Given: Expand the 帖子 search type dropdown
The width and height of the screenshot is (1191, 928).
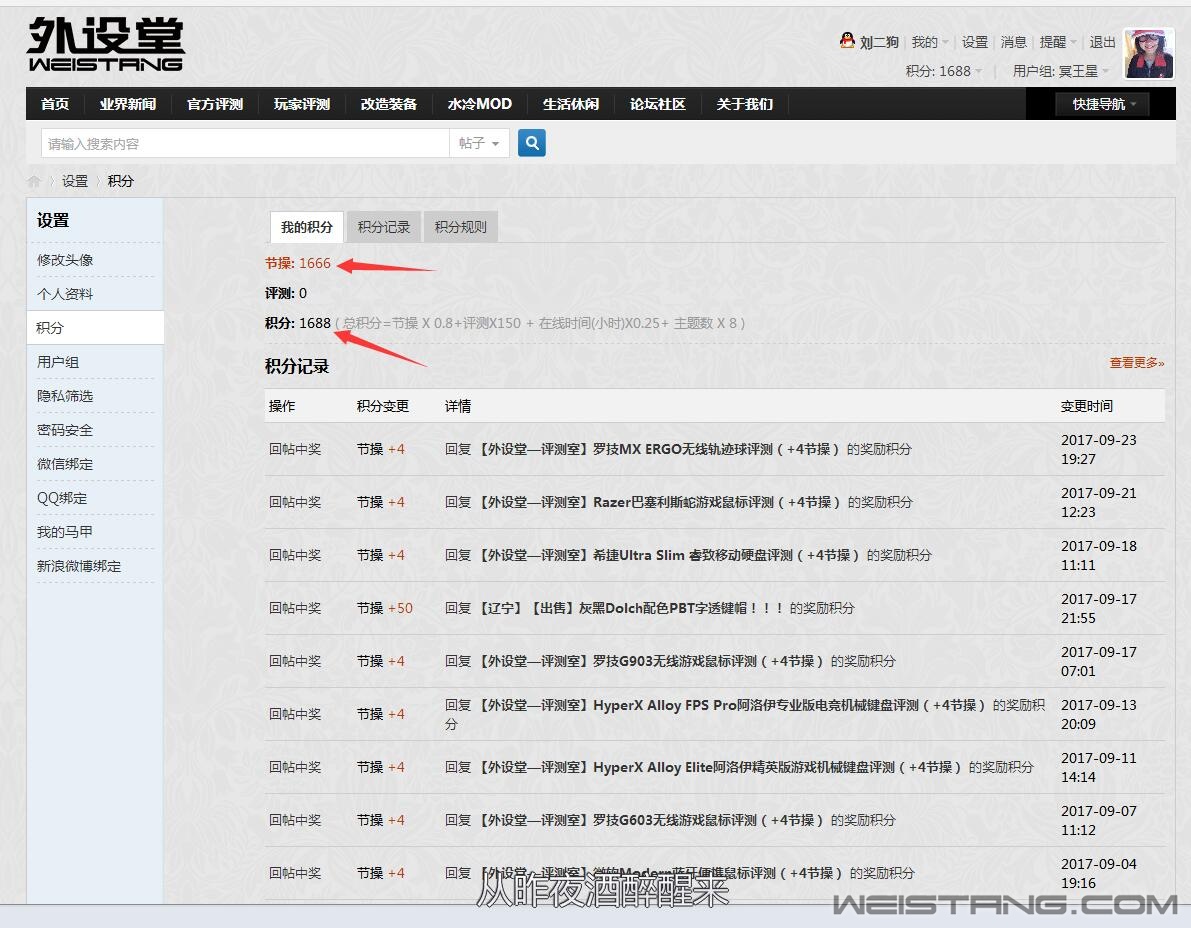Looking at the screenshot, I should click(479, 143).
